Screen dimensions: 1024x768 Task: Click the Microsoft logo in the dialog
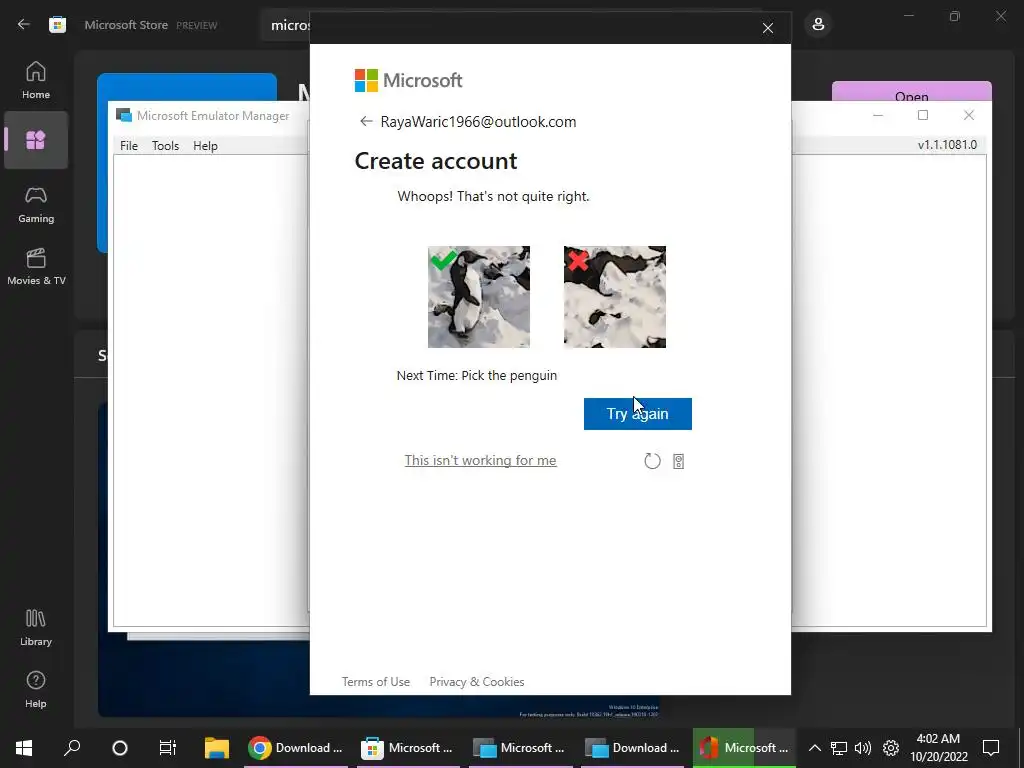pos(408,80)
